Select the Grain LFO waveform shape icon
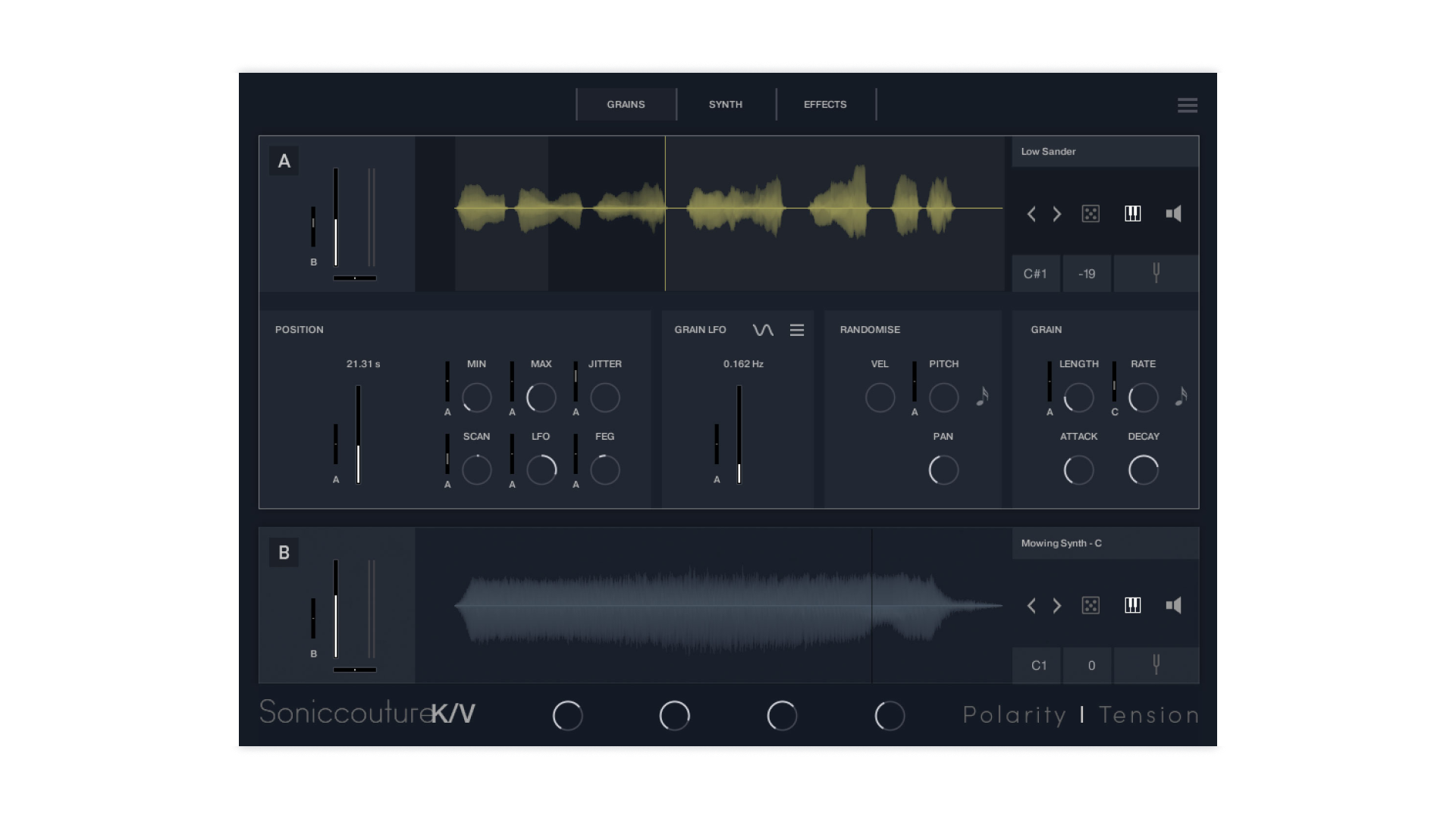This screenshot has height=819, width=1456. click(763, 330)
